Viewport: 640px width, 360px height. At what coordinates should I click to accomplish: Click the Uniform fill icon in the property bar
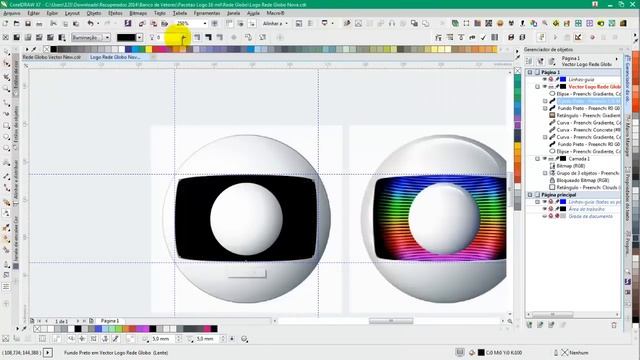[x=16, y=38]
